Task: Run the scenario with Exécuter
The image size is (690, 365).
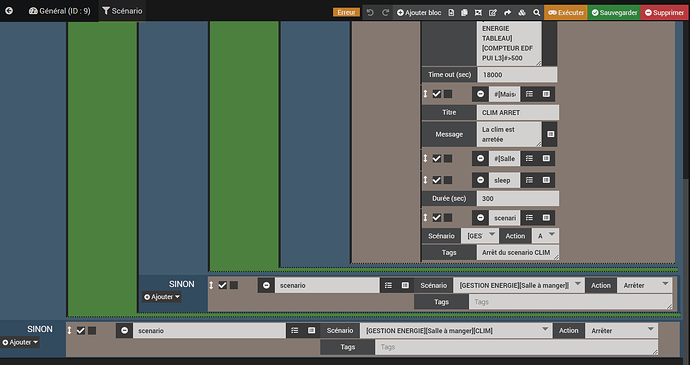Action: pyautogui.click(x=566, y=13)
